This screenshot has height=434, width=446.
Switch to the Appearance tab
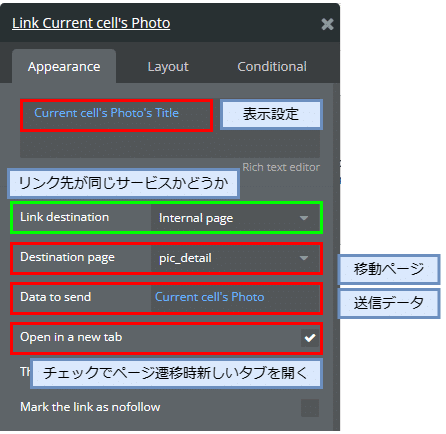pos(64,66)
